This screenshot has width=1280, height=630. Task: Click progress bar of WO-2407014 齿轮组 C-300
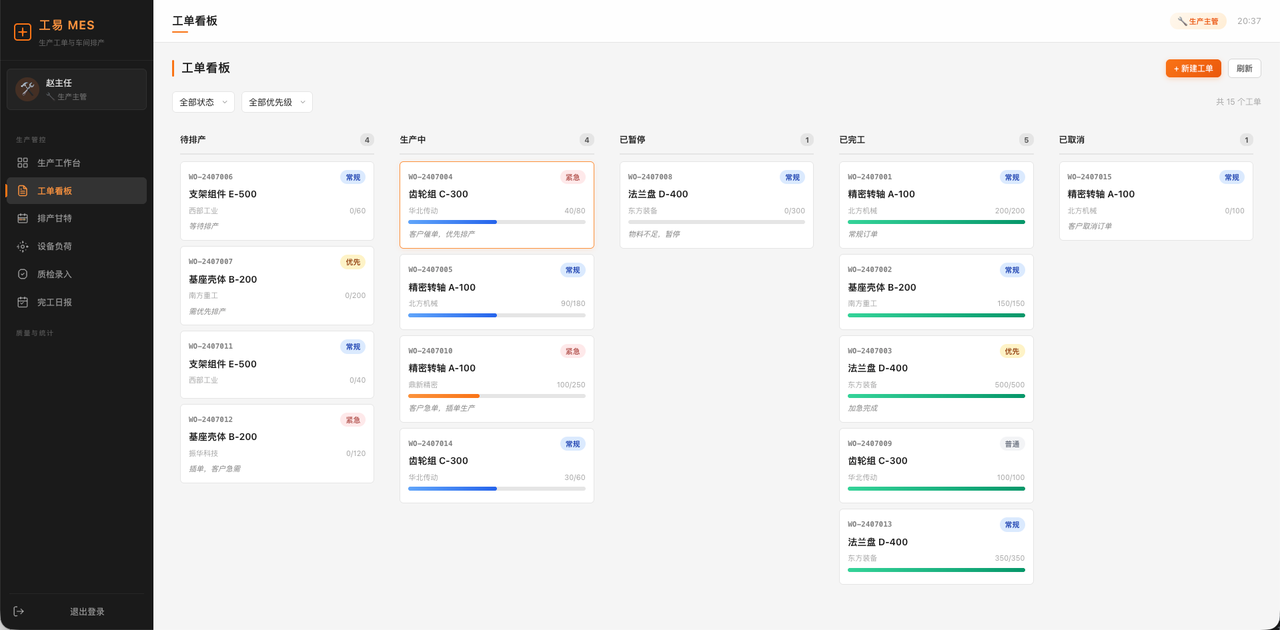pyautogui.click(x=496, y=489)
